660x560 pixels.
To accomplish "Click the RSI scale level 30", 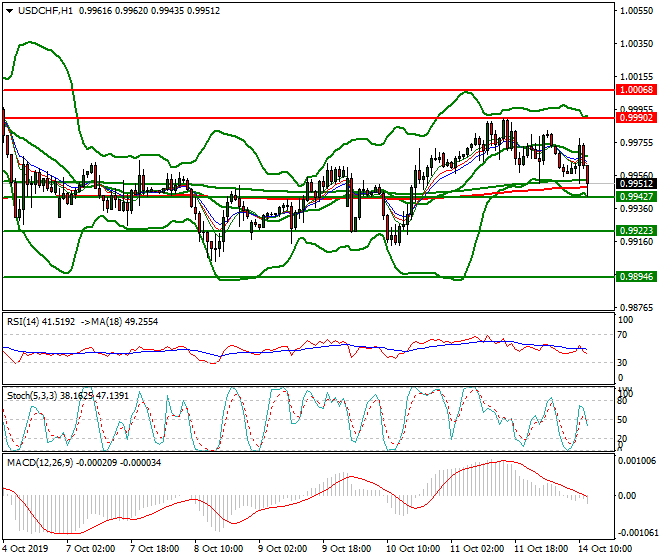I will click(622, 363).
